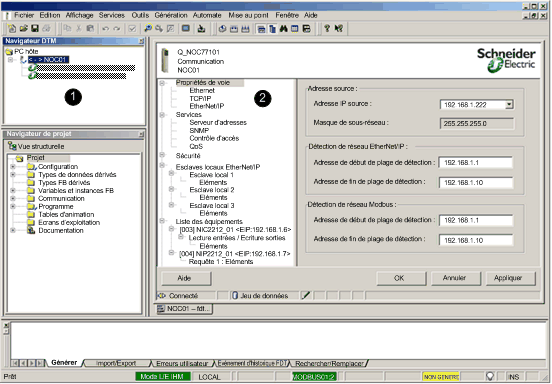Click EtherNet/IP detection end address field
This screenshot has width=552, height=384.
[476, 182]
